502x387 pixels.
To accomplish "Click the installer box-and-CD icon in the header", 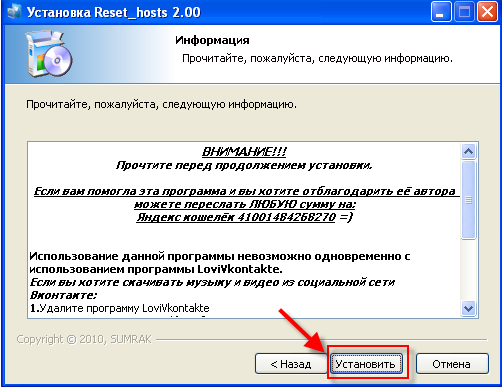I will pos(49,54).
